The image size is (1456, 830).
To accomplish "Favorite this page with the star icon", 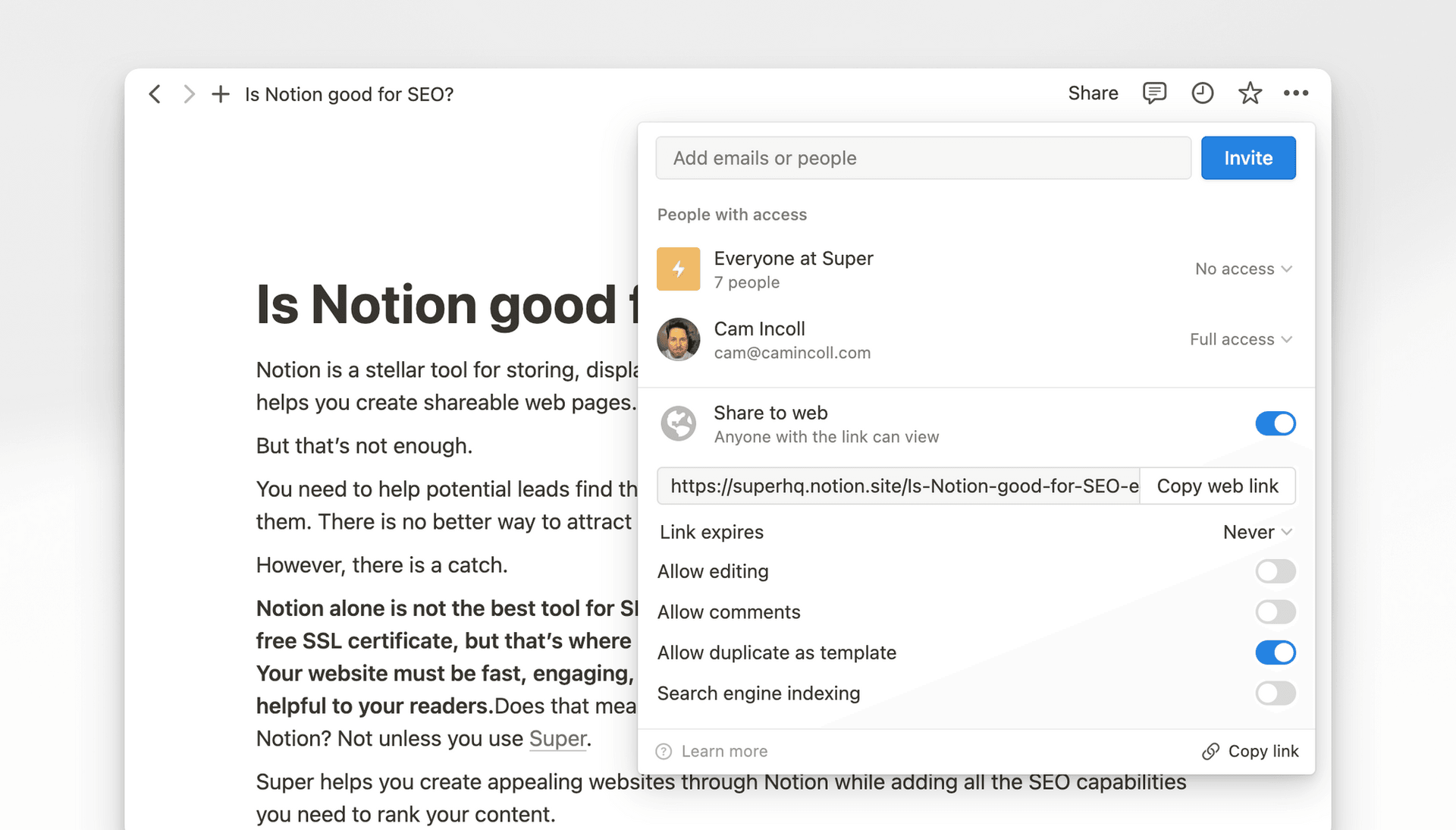I will click(1250, 93).
